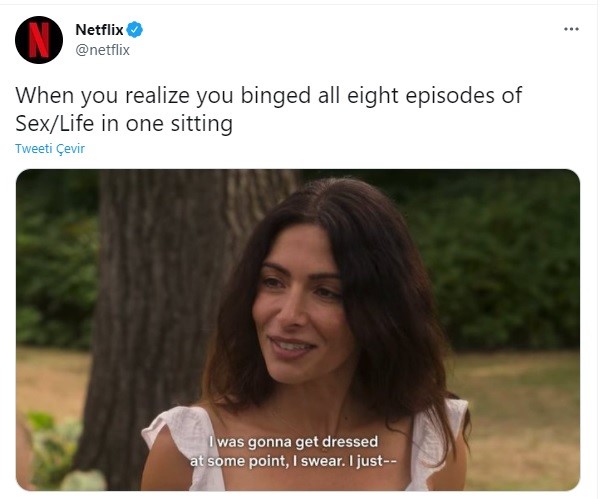This screenshot has height=499, width=616.
Task: Open the @netflix handle link
Action: pyautogui.click(x=102, y=50)
